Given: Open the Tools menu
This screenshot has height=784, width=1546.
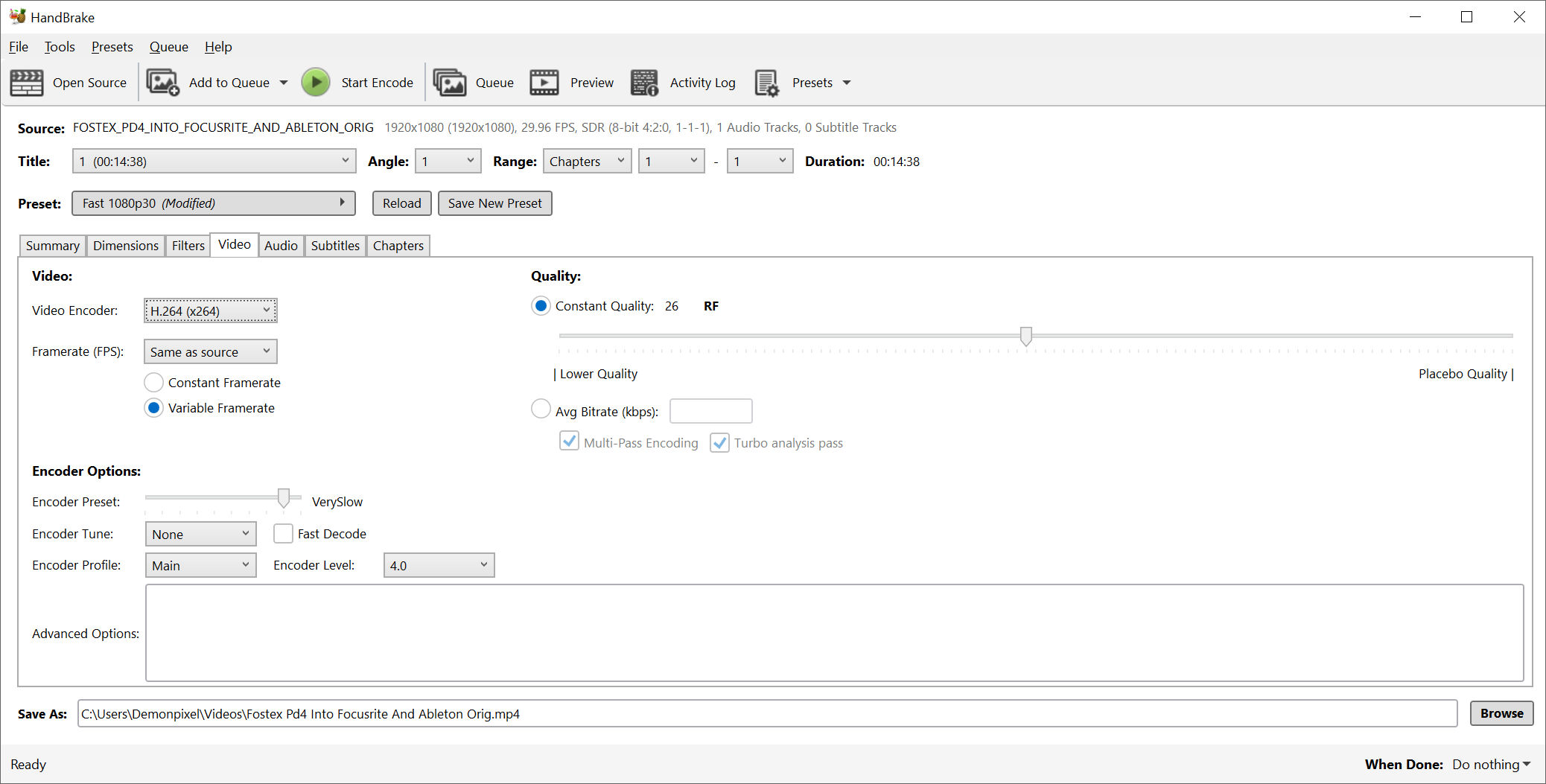Looking at the screenshot, I should pos(60,47).
